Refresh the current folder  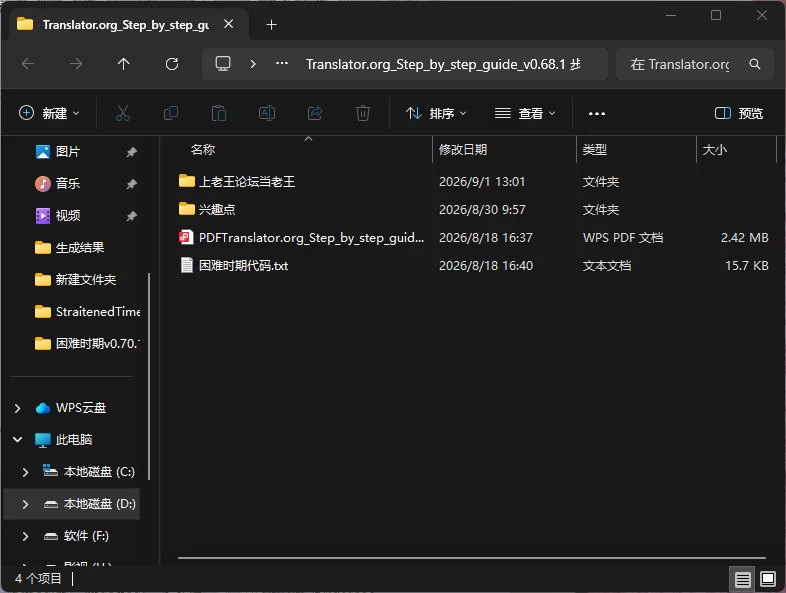[x=172, y=64]
